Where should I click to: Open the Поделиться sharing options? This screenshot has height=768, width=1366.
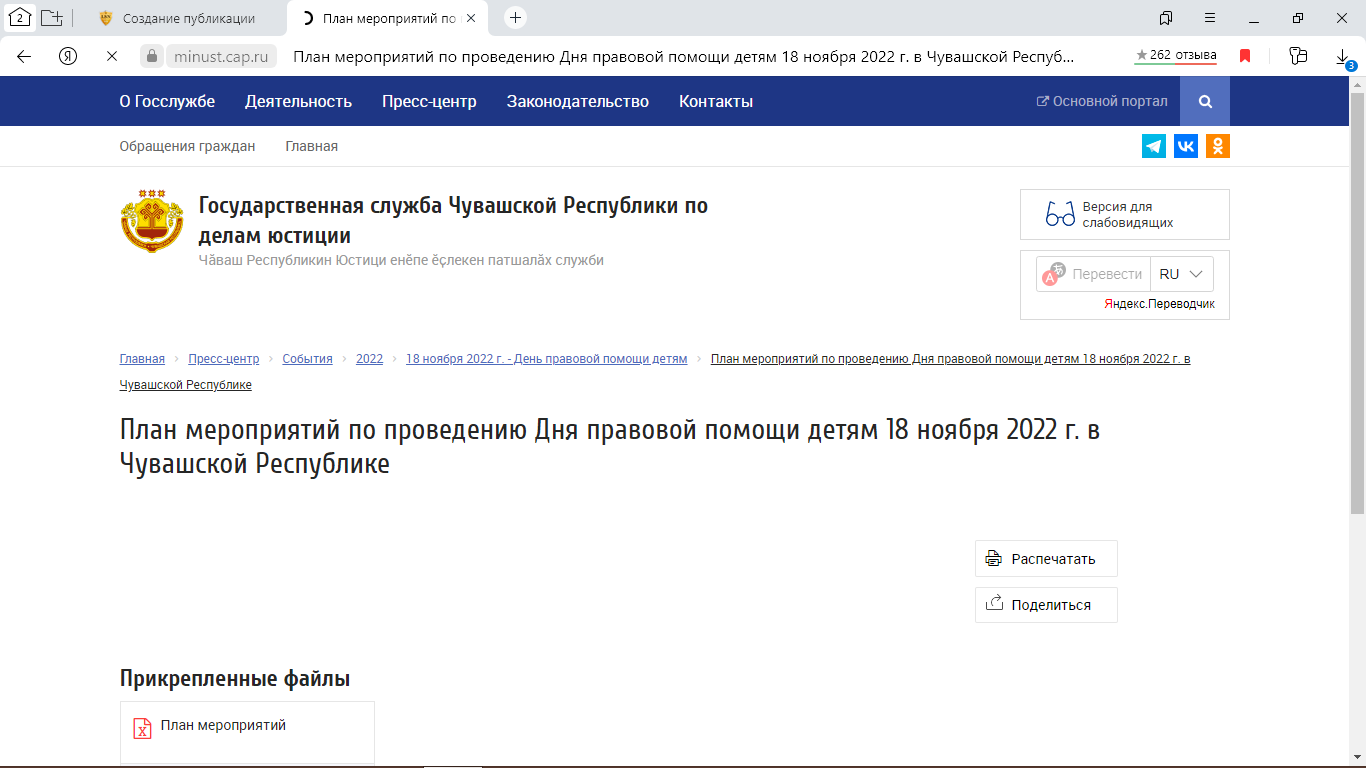click(x=1045, y=604)
